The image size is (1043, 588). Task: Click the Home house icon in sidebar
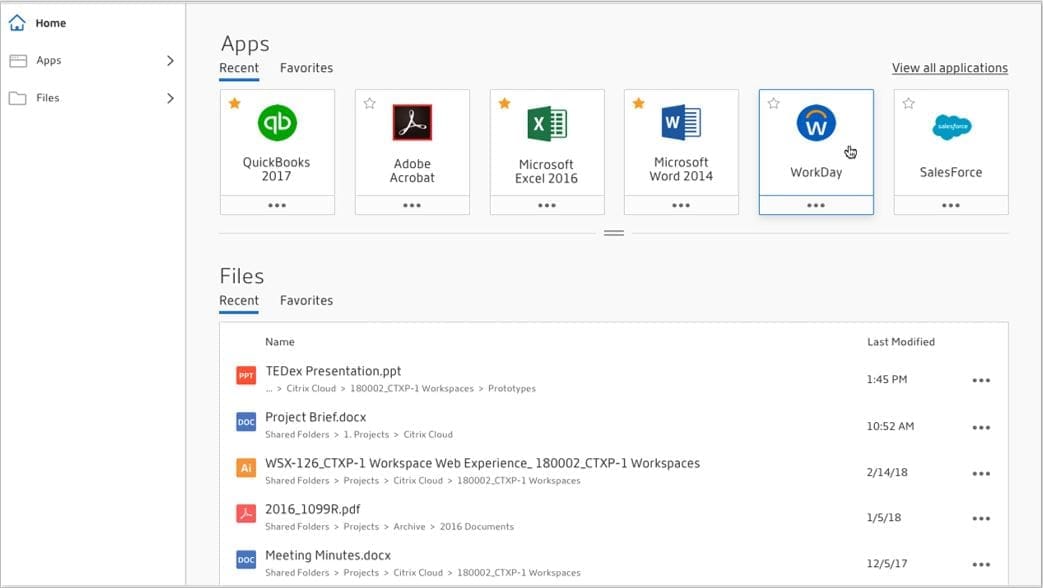point(17,23)
